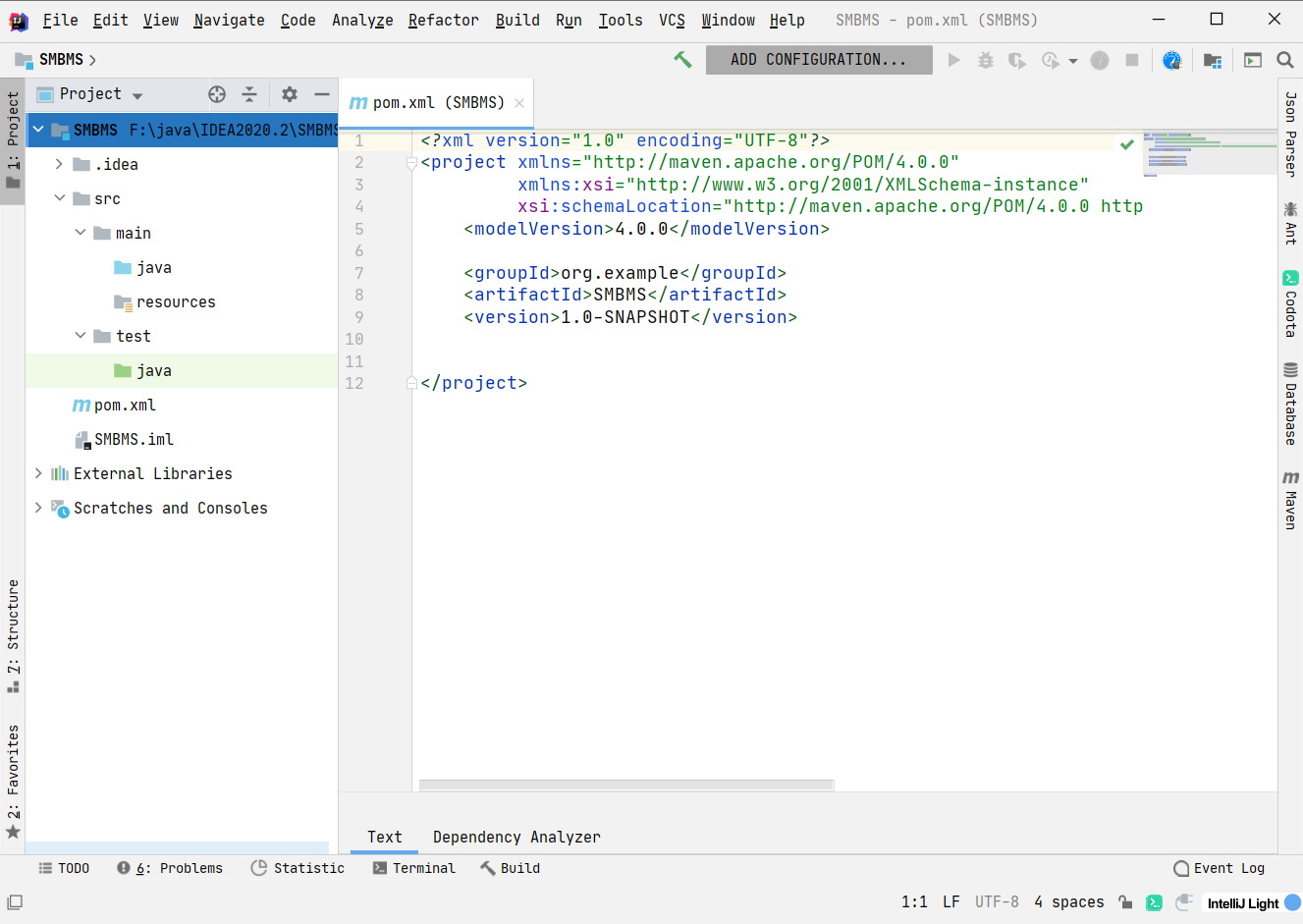
Task: Open the Database tool window on right strip
Action: (x=1290, y=404)
